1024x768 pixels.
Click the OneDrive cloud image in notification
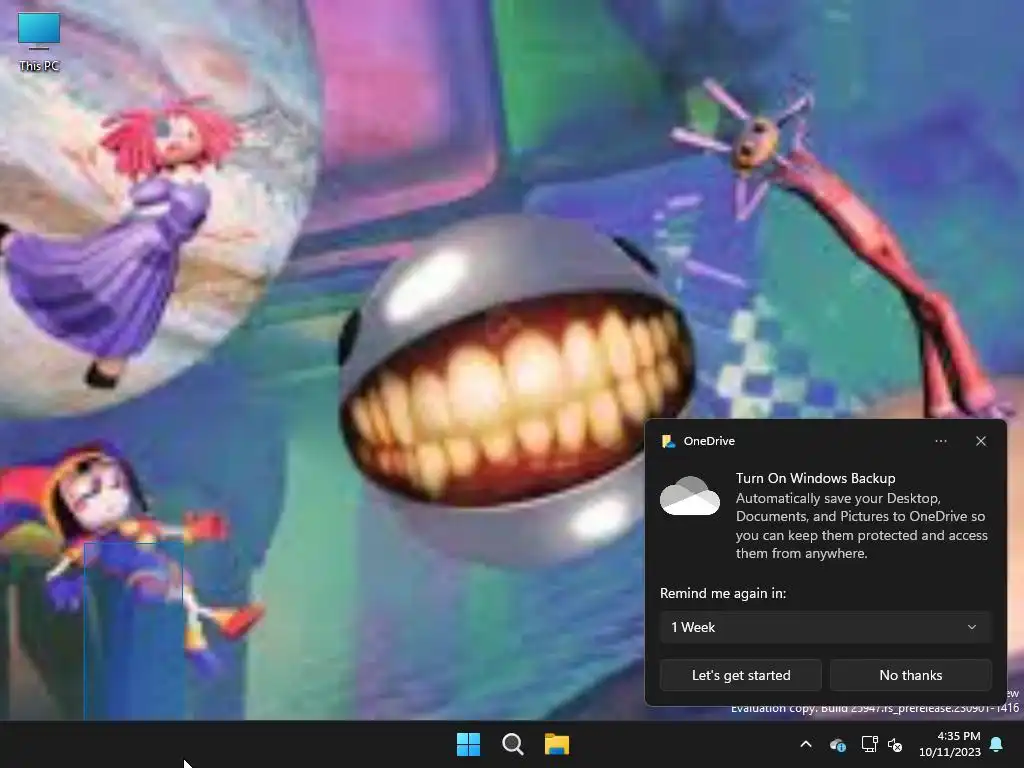[x=690, y=496]
